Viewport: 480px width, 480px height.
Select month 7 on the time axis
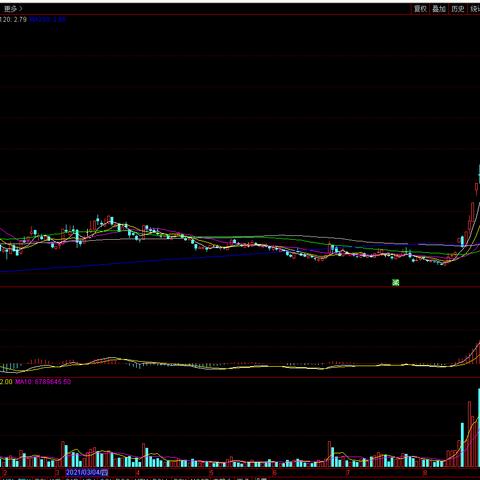(x=348, y=472)
